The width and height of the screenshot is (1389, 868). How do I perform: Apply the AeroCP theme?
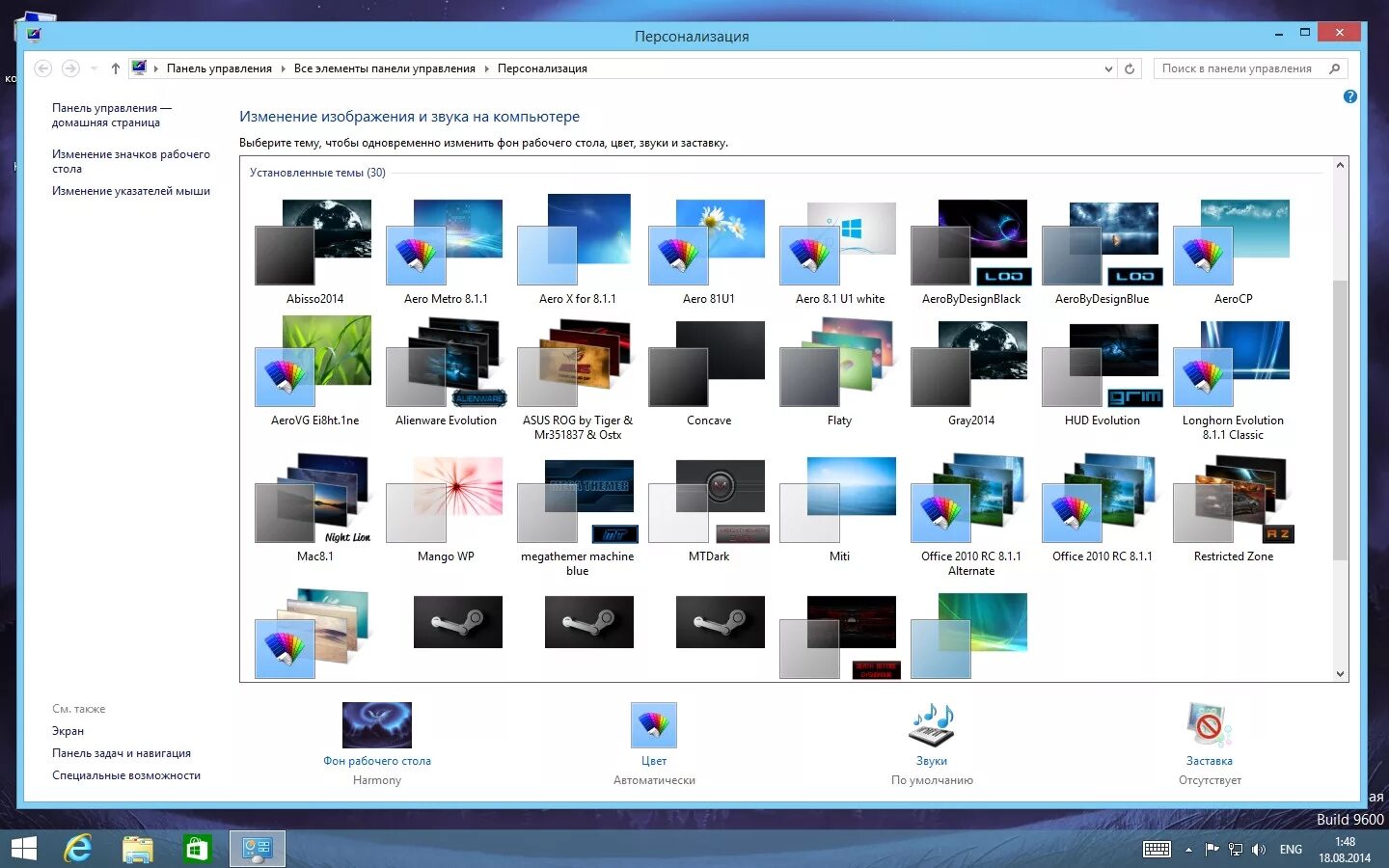tap(1232, 250)
